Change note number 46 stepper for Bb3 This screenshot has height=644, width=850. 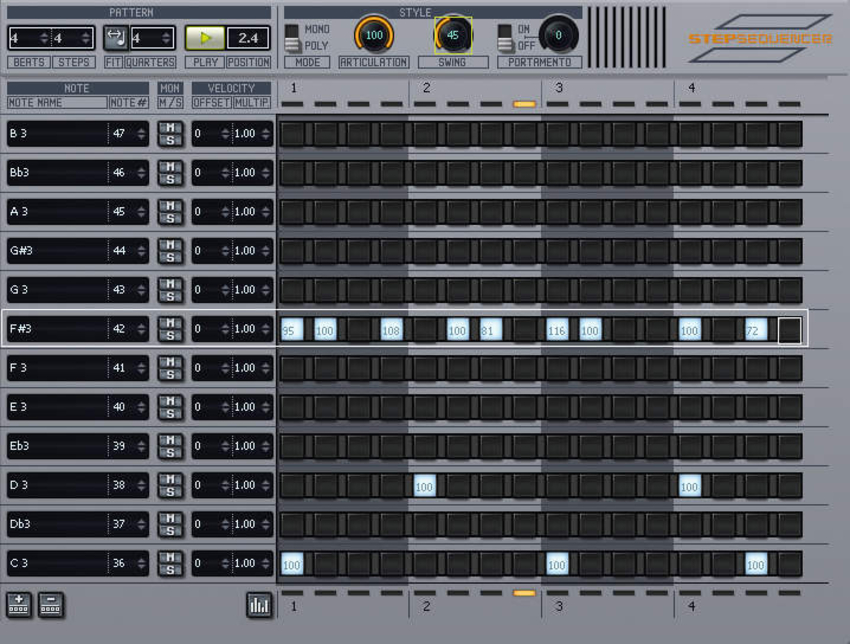click(x=141, y=172)
